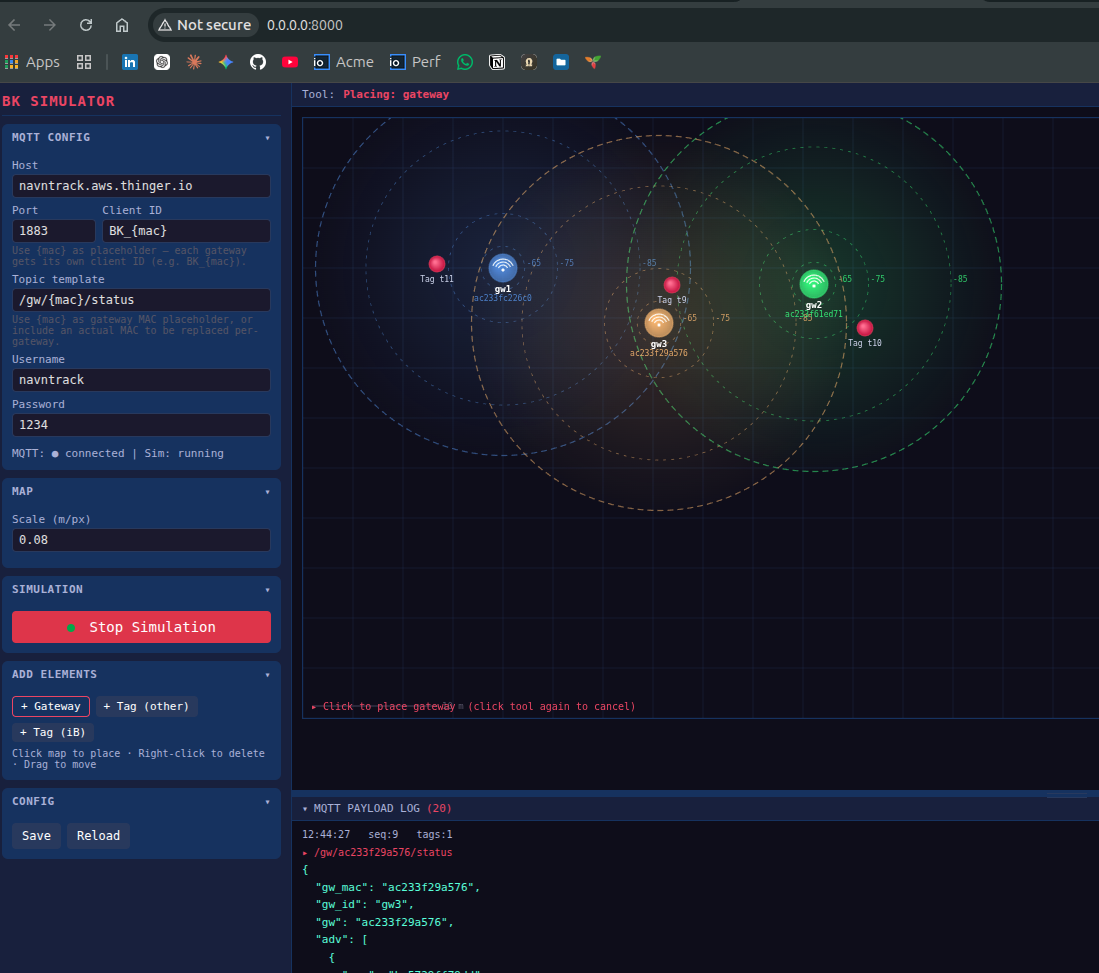
Task: Edit the Password field
Action: coord(142,425)
